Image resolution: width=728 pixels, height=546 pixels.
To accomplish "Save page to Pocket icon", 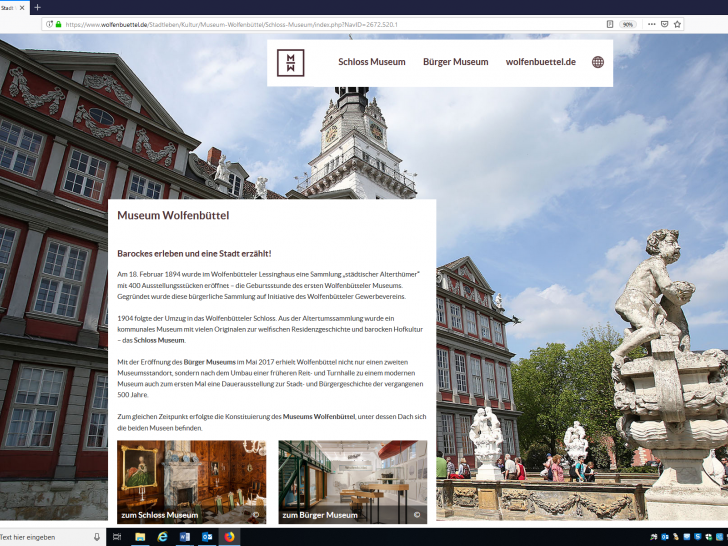I will coord(664,24).
